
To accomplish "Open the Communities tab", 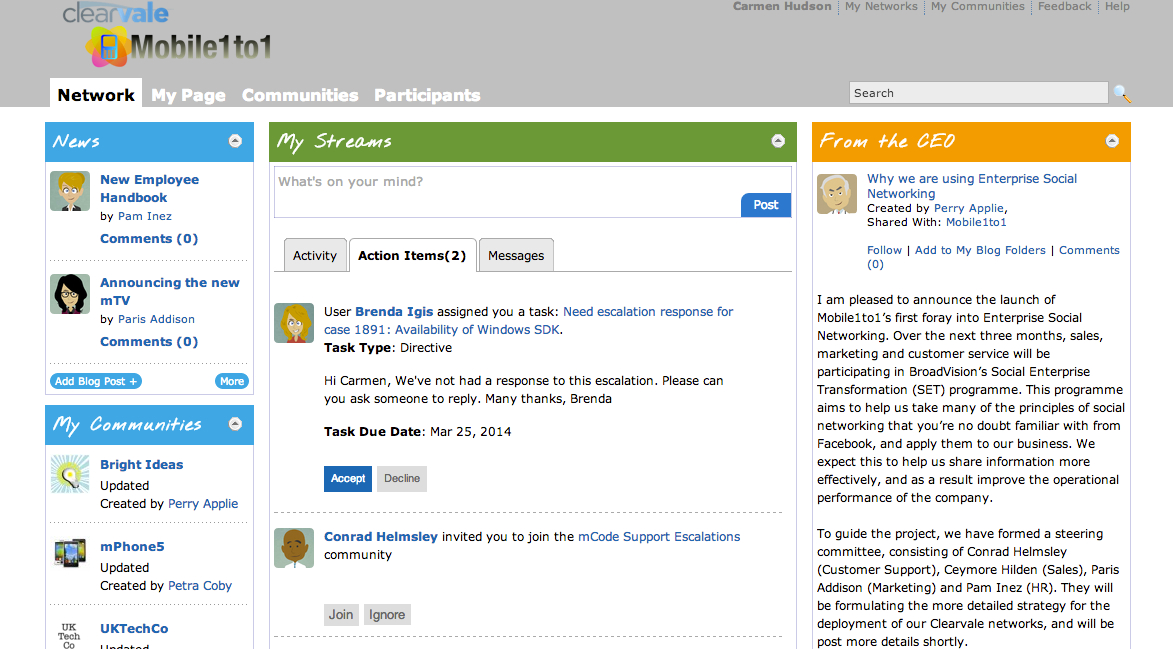I will pyautogui.click(x=300, y=95).
